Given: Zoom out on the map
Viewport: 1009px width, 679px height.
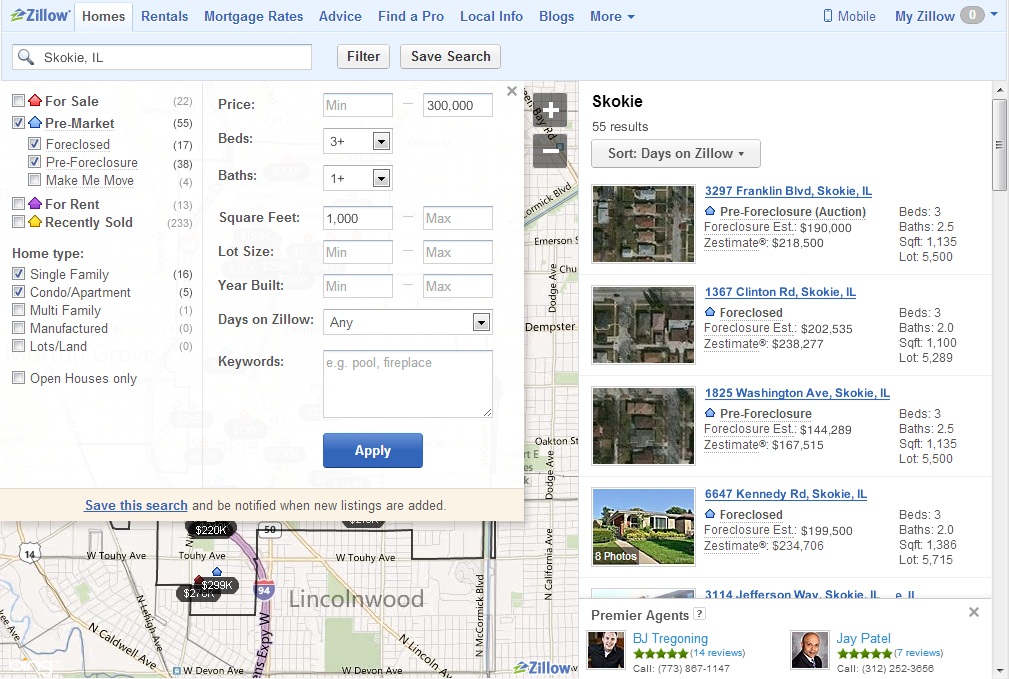Looking at the screenshot, I should point(550,150).
